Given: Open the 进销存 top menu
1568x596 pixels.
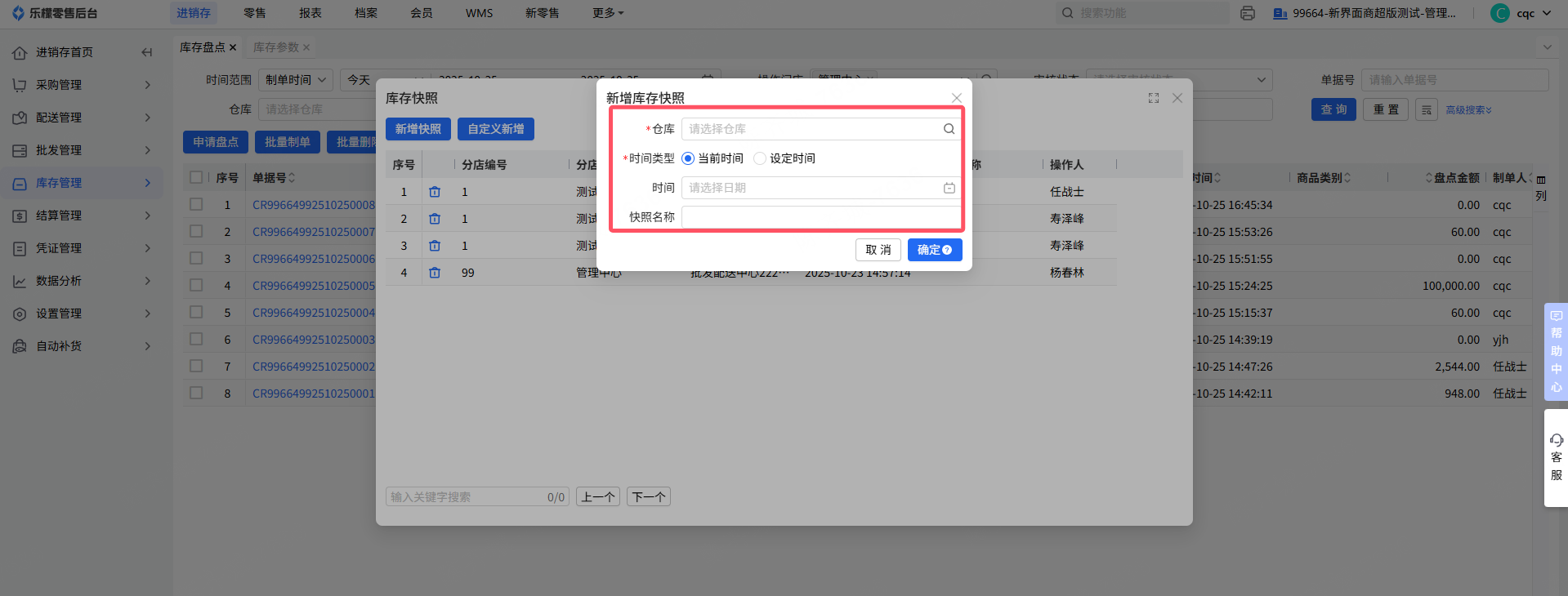Looking at the screenshot, I should pos(194,13).
